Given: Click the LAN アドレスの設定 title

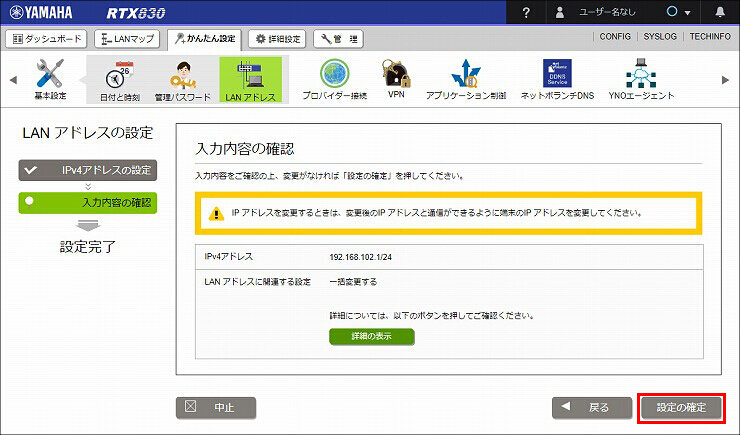Looking at the screenshot, I should point(88,133).
